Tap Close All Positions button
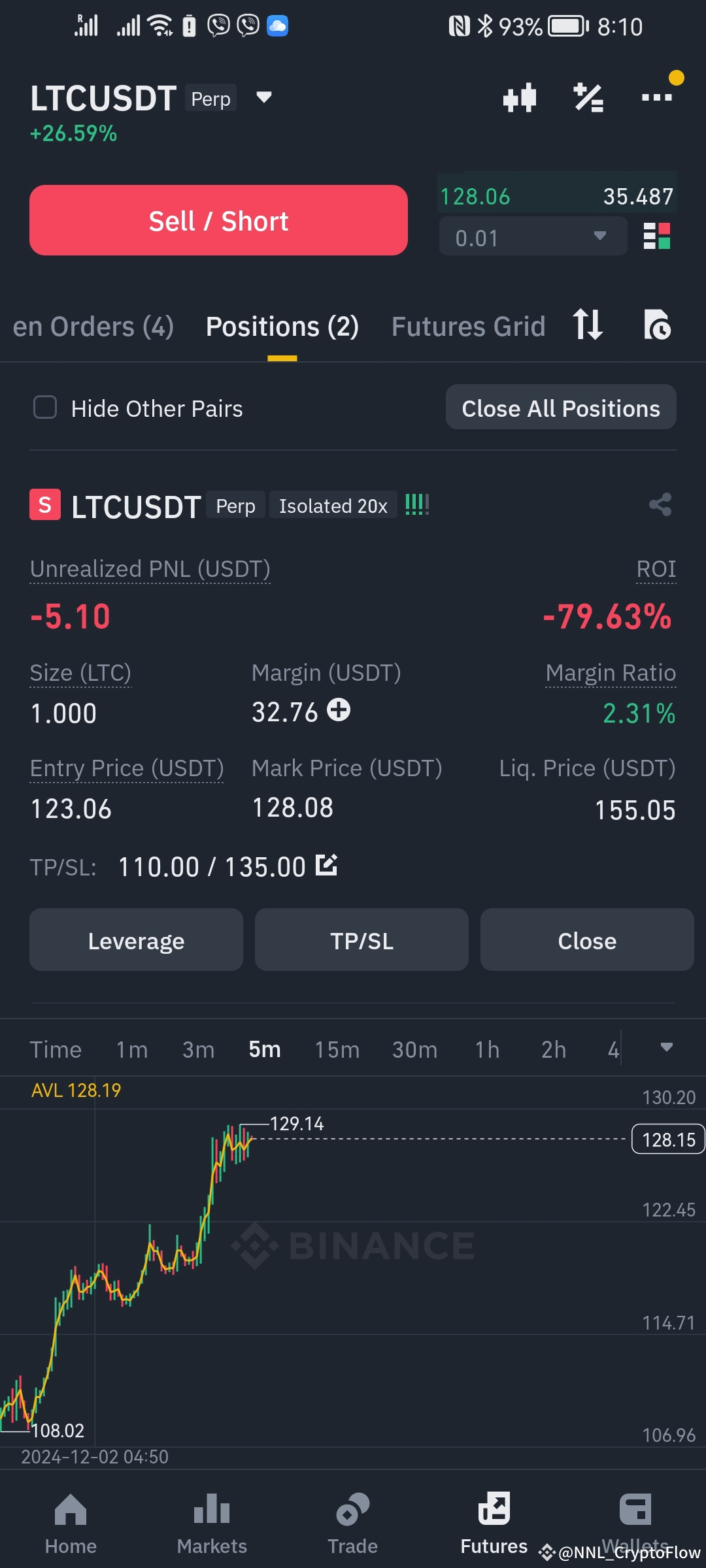 tap(561, 407)
